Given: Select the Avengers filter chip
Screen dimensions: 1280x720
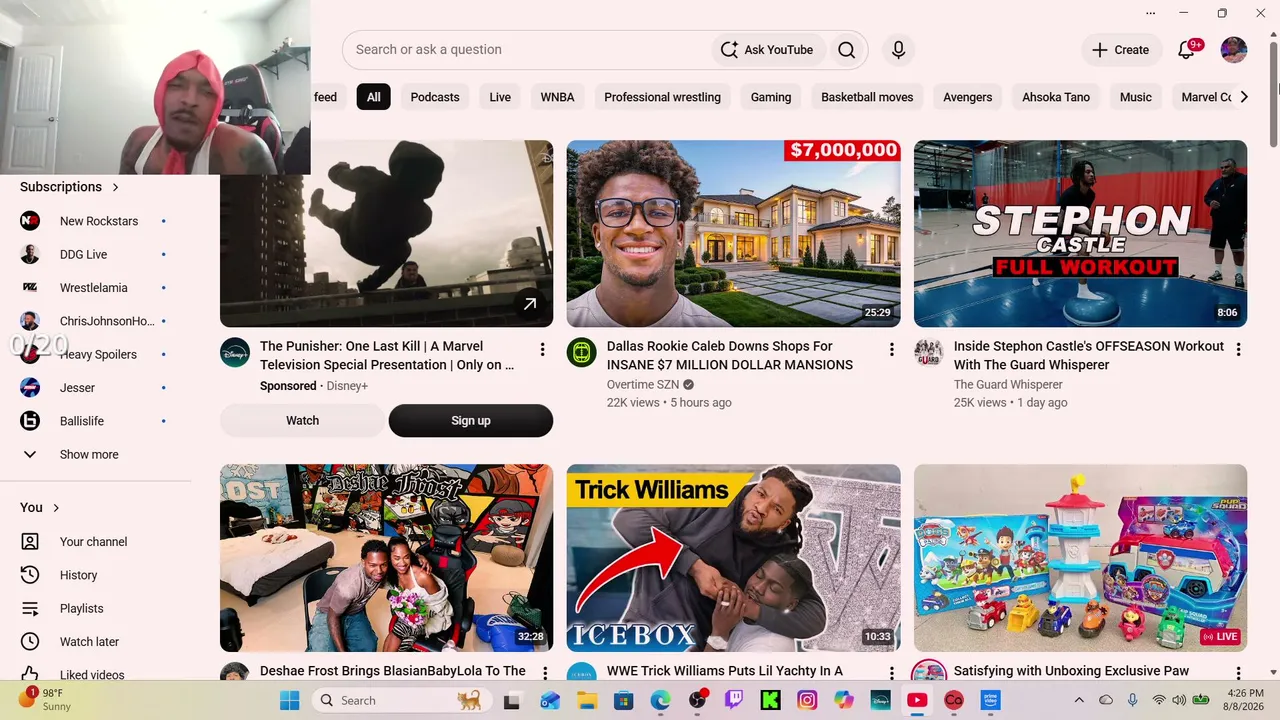Looking at the screenshot, I should coord(968,97).
